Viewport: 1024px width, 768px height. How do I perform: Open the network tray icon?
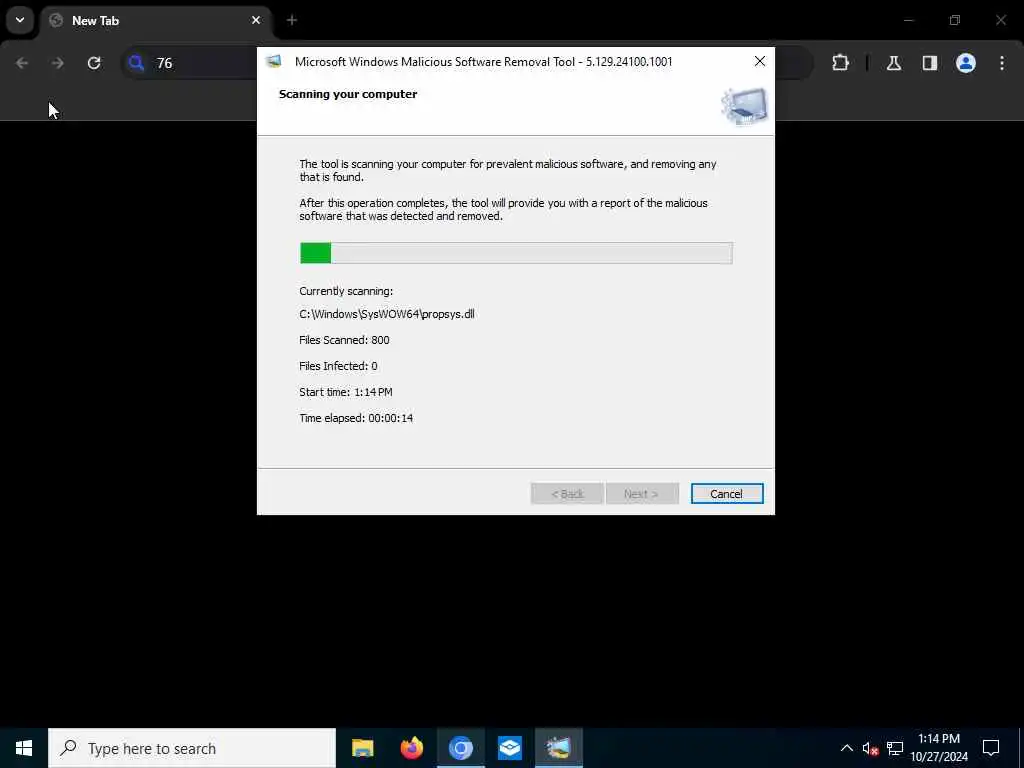(x=895, y=748)
